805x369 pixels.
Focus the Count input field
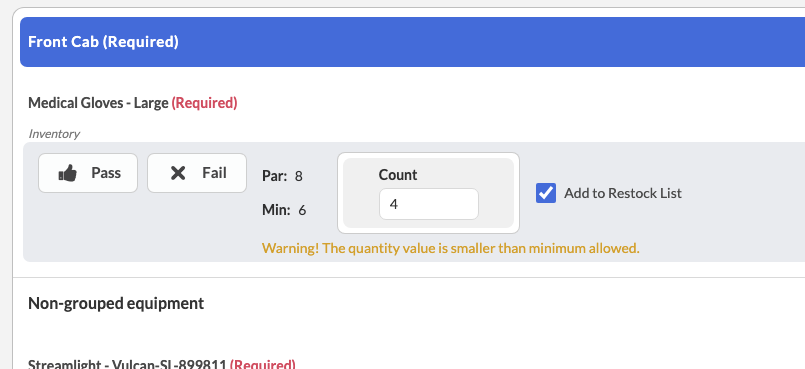(x=429, y=204)
